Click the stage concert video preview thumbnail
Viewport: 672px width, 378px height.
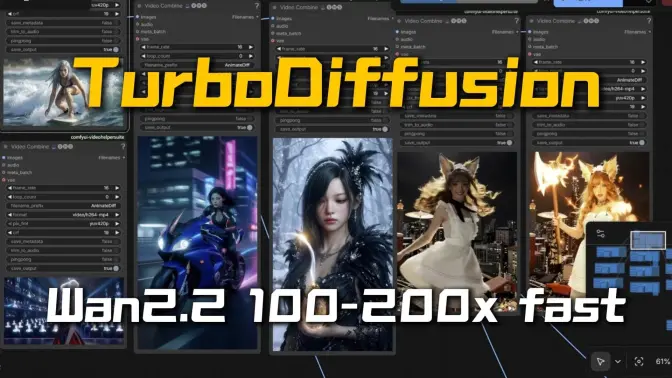pyautogui.click(x=64, y=311)
